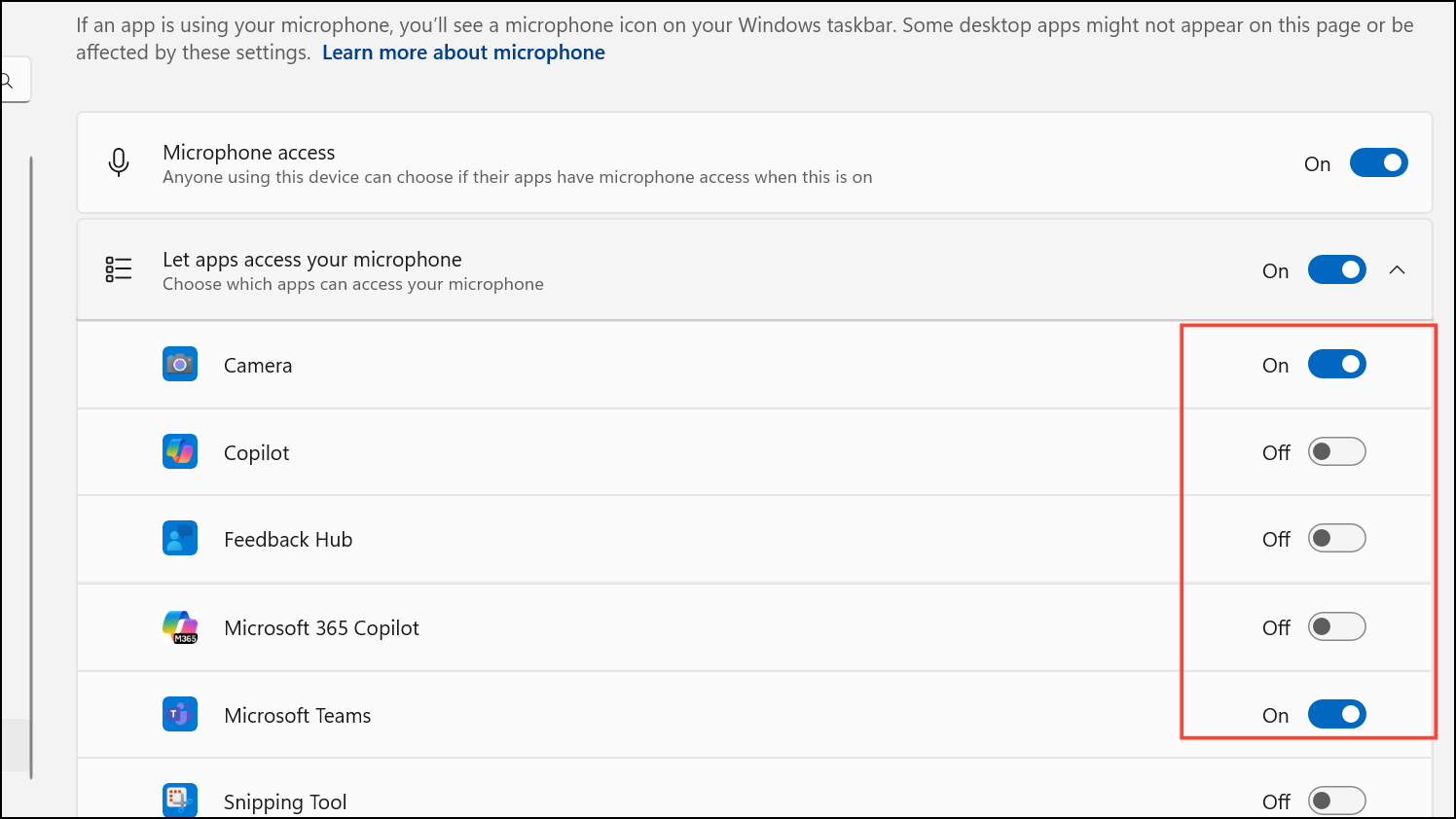
Task: Turn on Microsoft 365 Copilot toggle
Action: tap(1336, 627)
